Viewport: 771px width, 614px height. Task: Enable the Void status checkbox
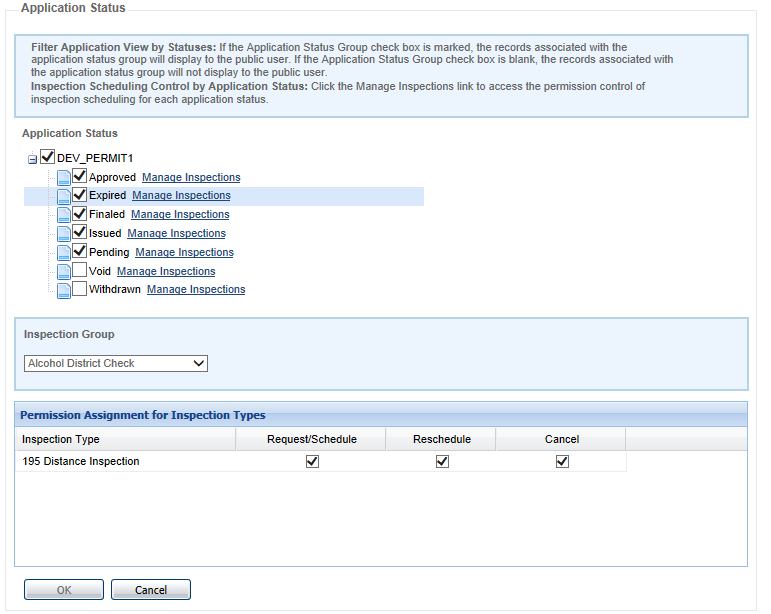80,271
